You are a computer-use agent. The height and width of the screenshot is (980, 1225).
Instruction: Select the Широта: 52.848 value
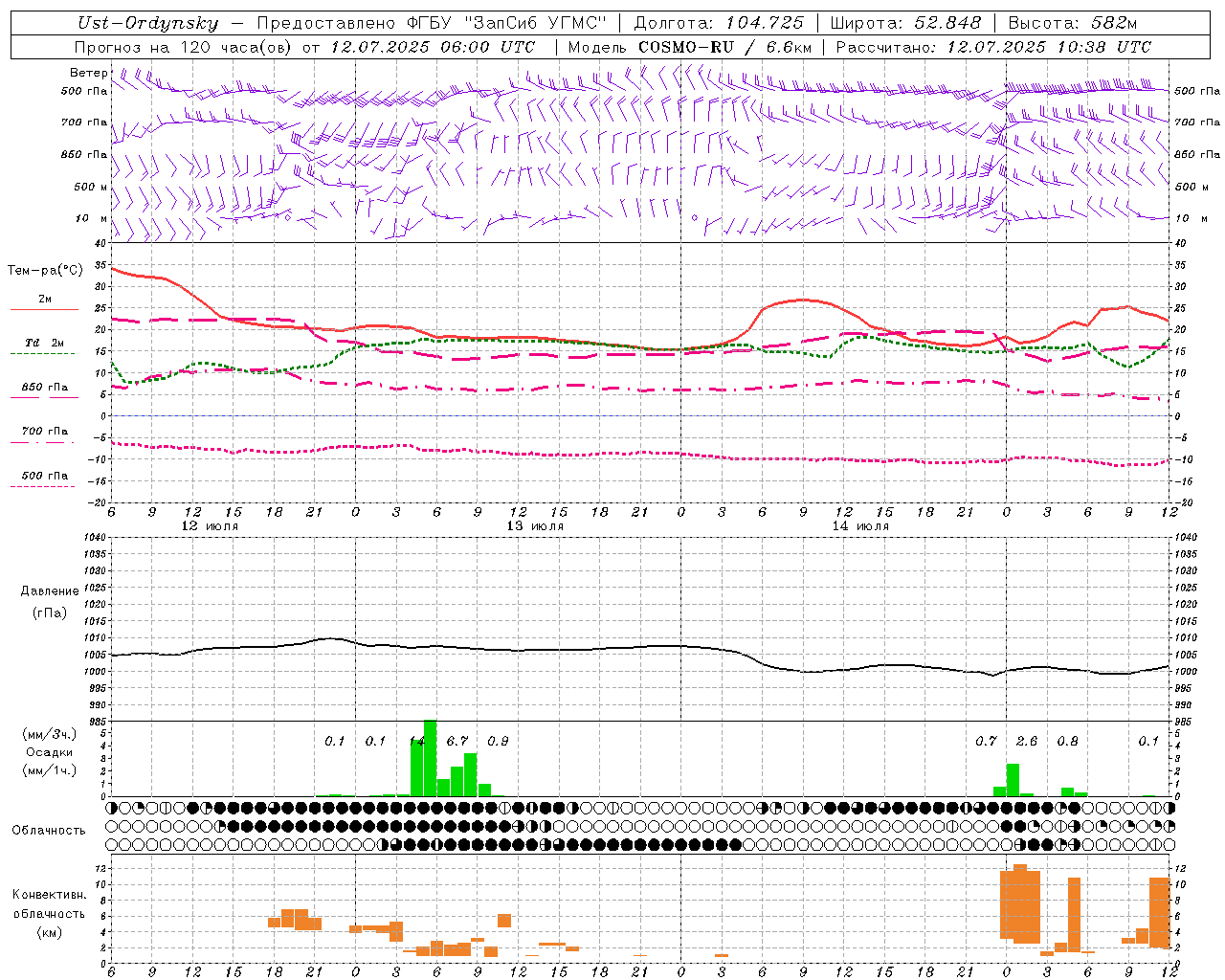pyautogui.click(x=905, y=23)
